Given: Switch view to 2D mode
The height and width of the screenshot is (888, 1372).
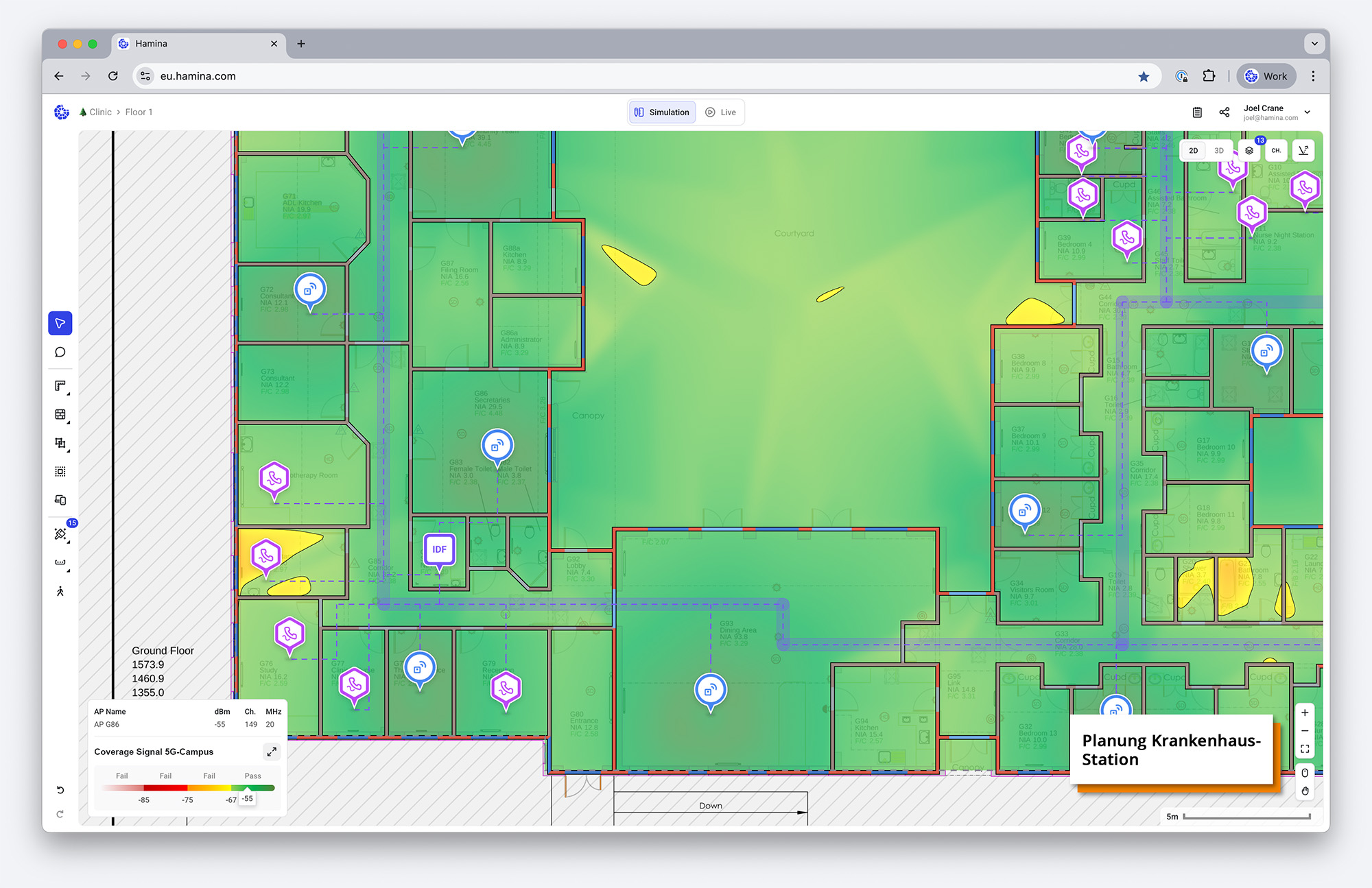Looking at the screenshot, I should click(x=1194, y=150).
